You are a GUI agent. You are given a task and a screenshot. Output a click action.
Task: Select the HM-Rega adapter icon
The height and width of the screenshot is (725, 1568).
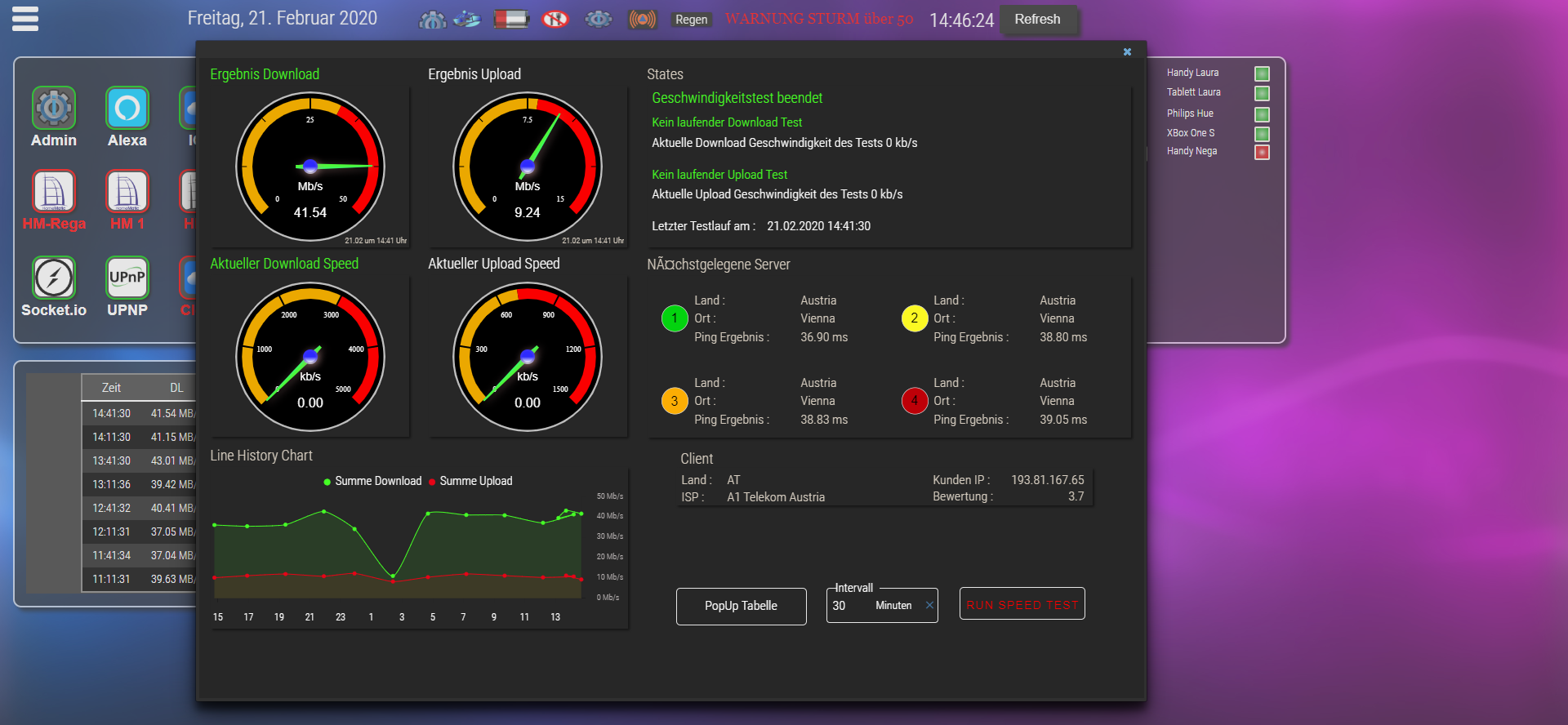[54, 192]
